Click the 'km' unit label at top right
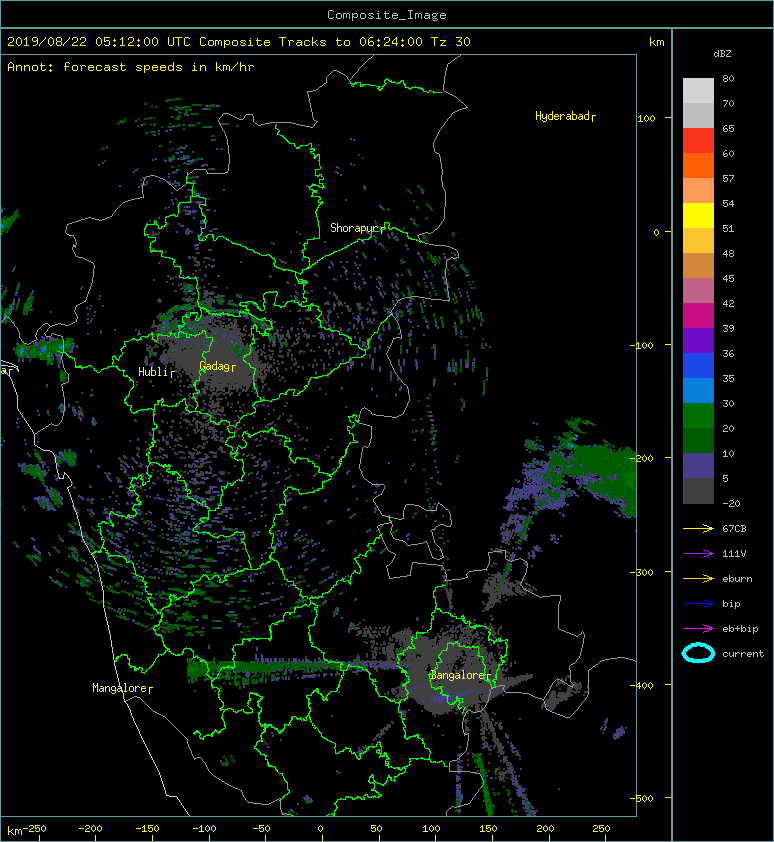The height and width of the screenshot is (842, 774). click(656, 42)
